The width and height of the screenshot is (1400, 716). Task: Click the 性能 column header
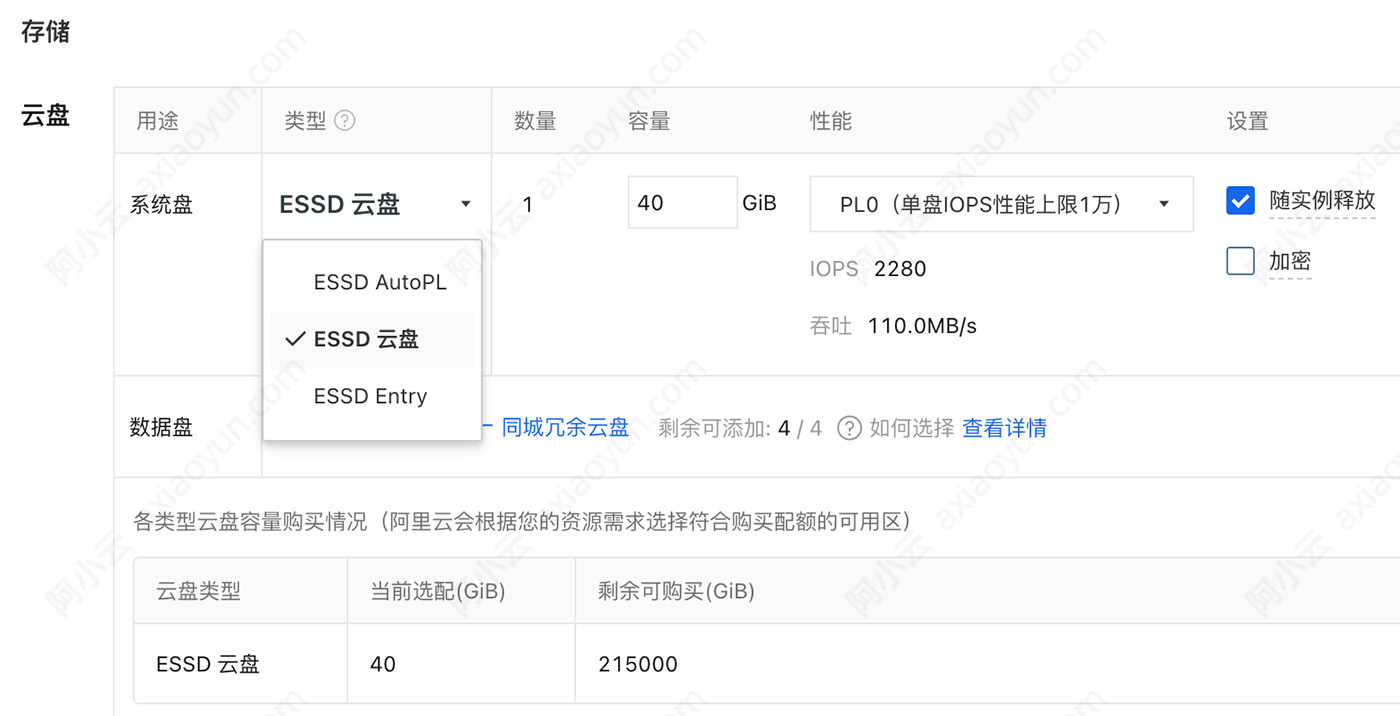(x=831, y=121)
